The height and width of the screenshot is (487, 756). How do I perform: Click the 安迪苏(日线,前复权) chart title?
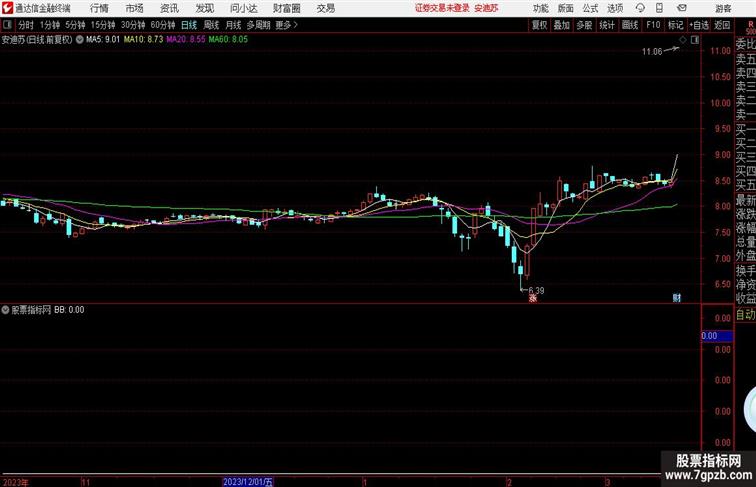(37, 40)
